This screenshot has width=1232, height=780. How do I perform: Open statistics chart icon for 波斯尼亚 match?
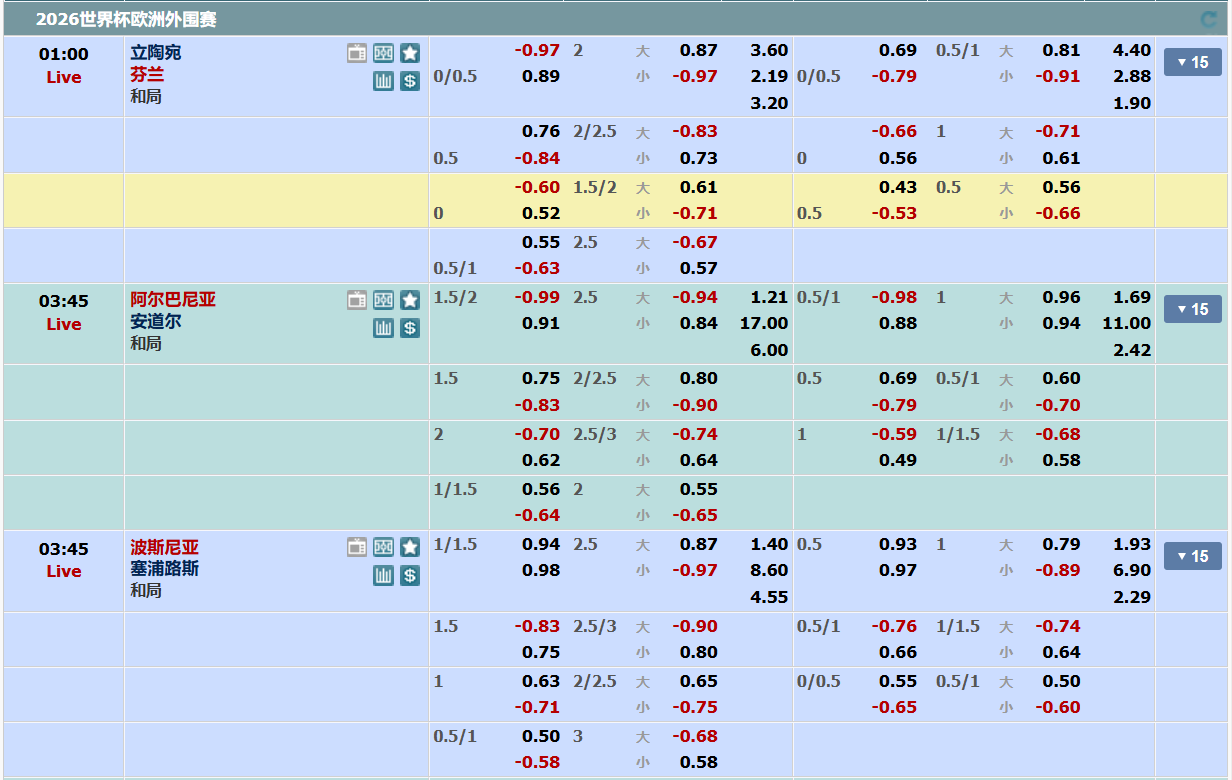383,575
